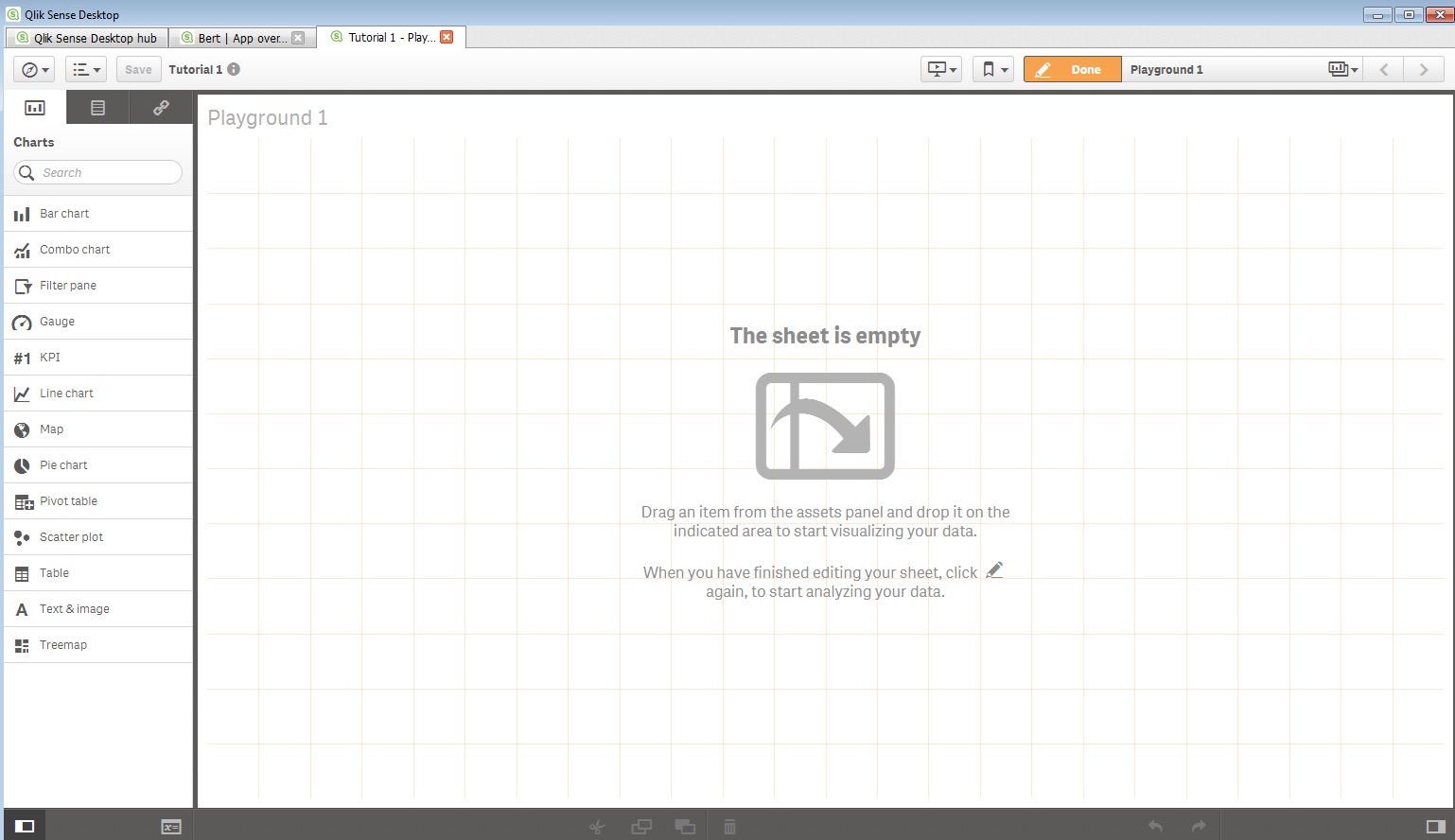The width and height of the screenshot is (1455, 840).
Task: Open the bookmarks dropdown
Action: tap(993, 69)
